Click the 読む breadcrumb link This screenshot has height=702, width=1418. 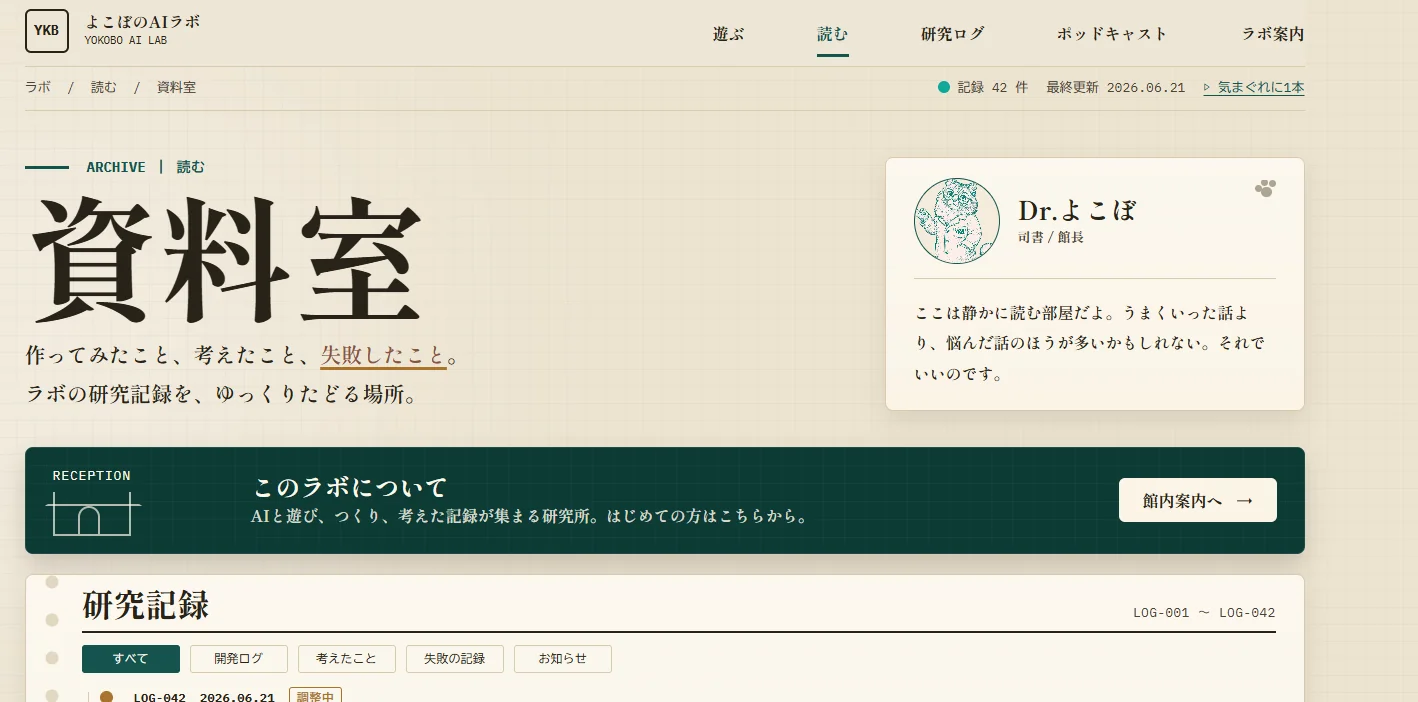pos(104,88)
